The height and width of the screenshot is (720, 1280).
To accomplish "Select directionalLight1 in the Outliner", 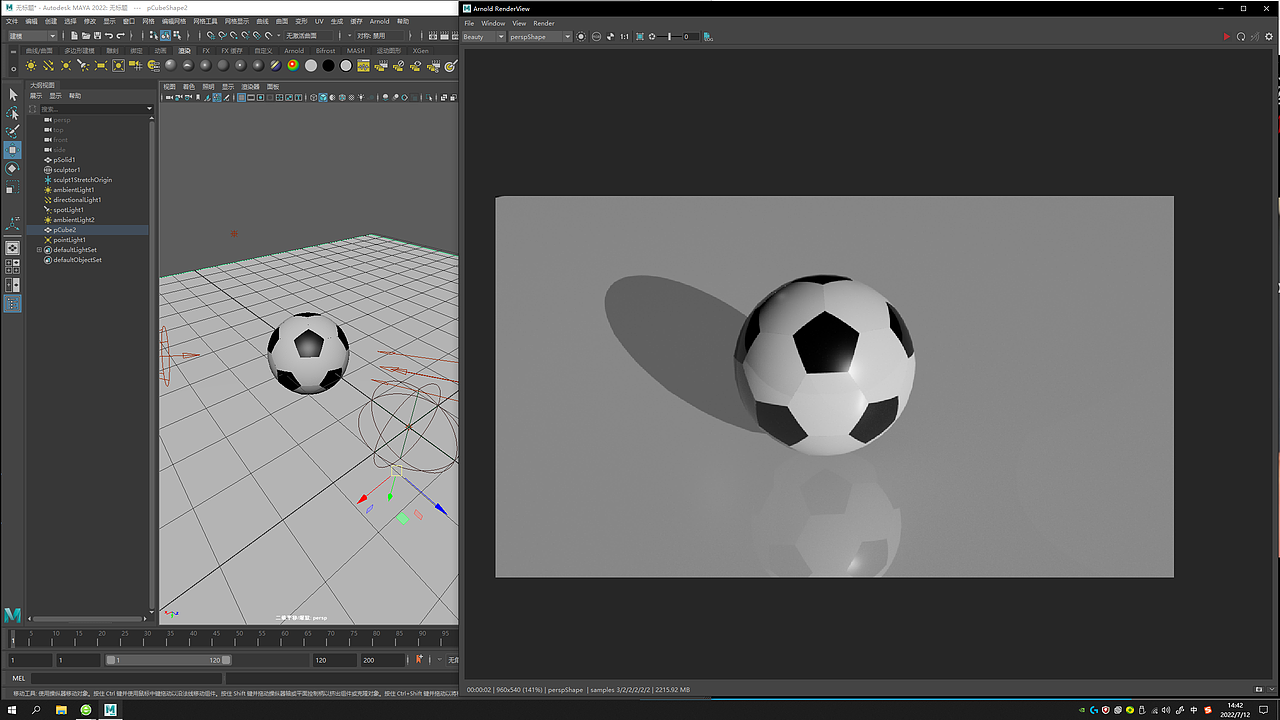I will (77, 200).
